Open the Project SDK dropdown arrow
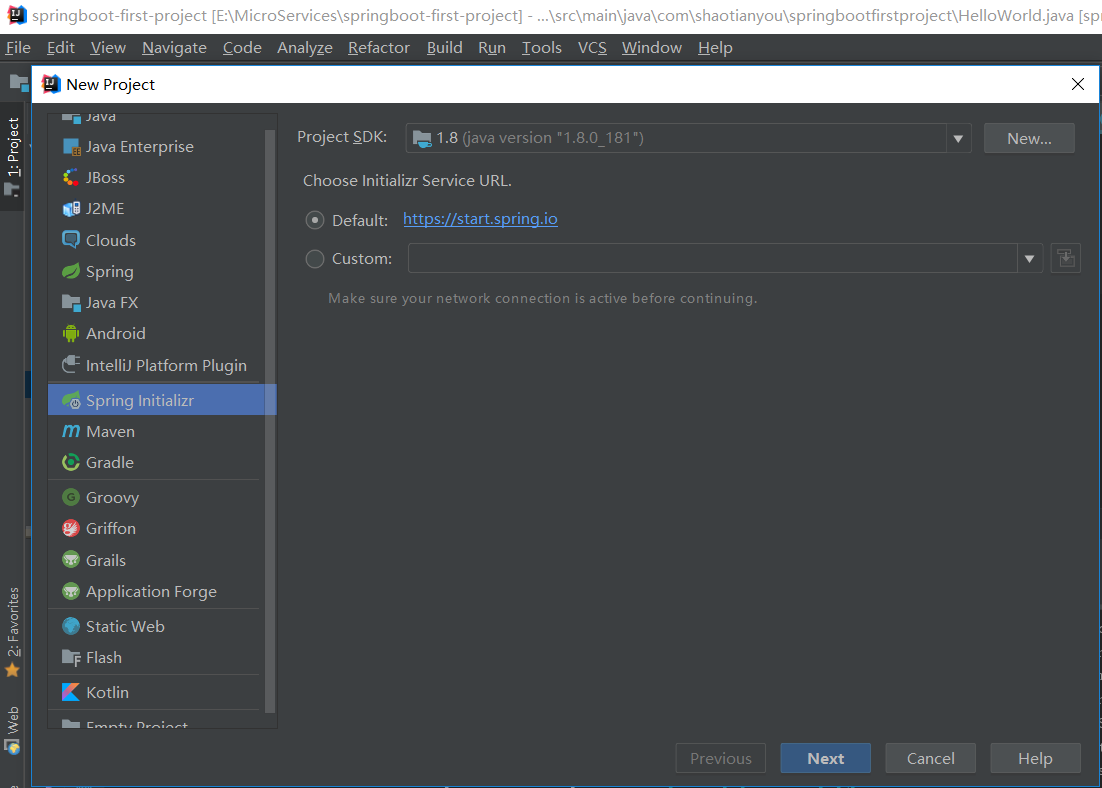 pyautogui.click(x=958, y=138)
